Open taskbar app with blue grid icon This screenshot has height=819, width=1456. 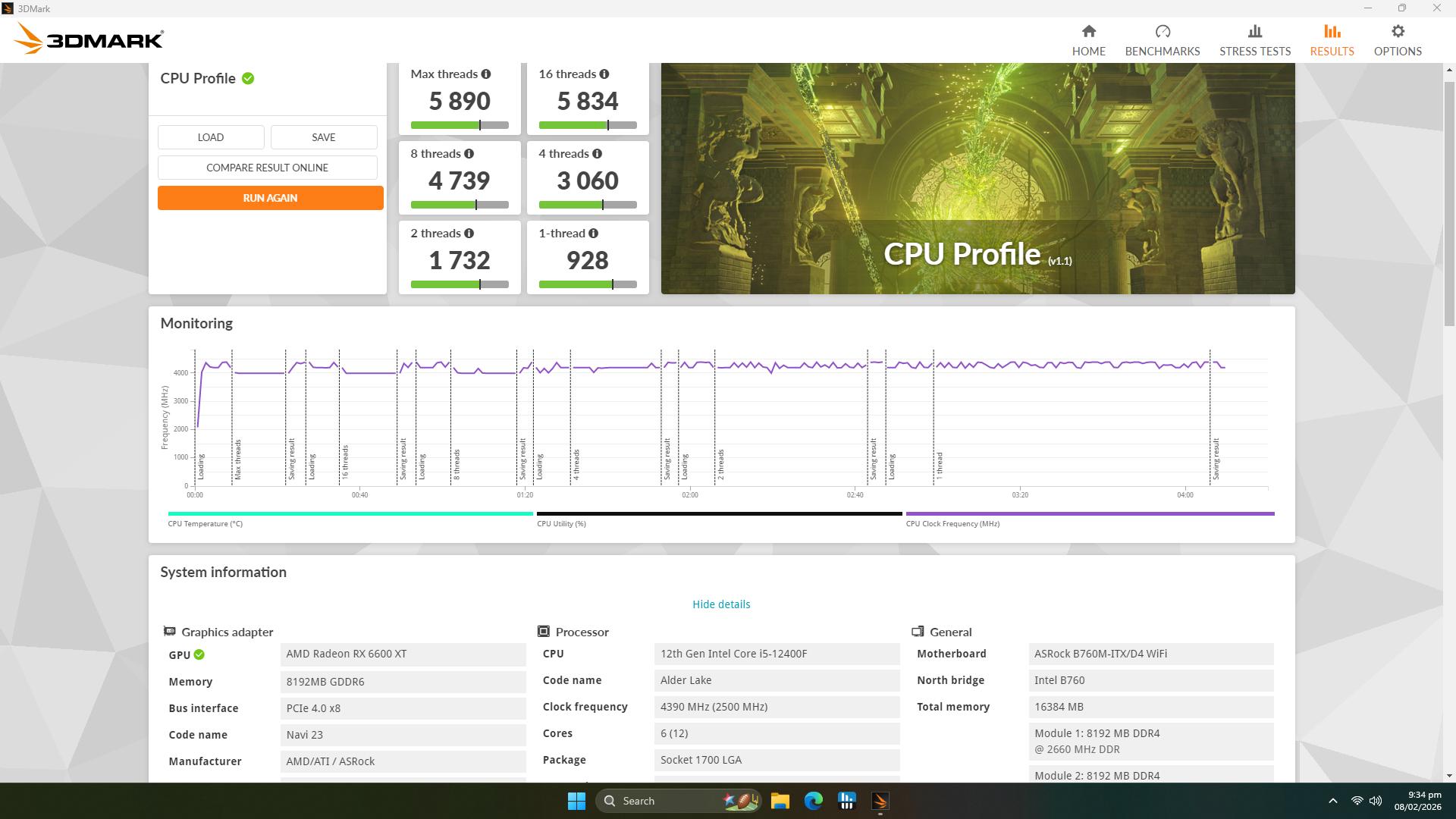pyautogui.click(x=847, y=801)
